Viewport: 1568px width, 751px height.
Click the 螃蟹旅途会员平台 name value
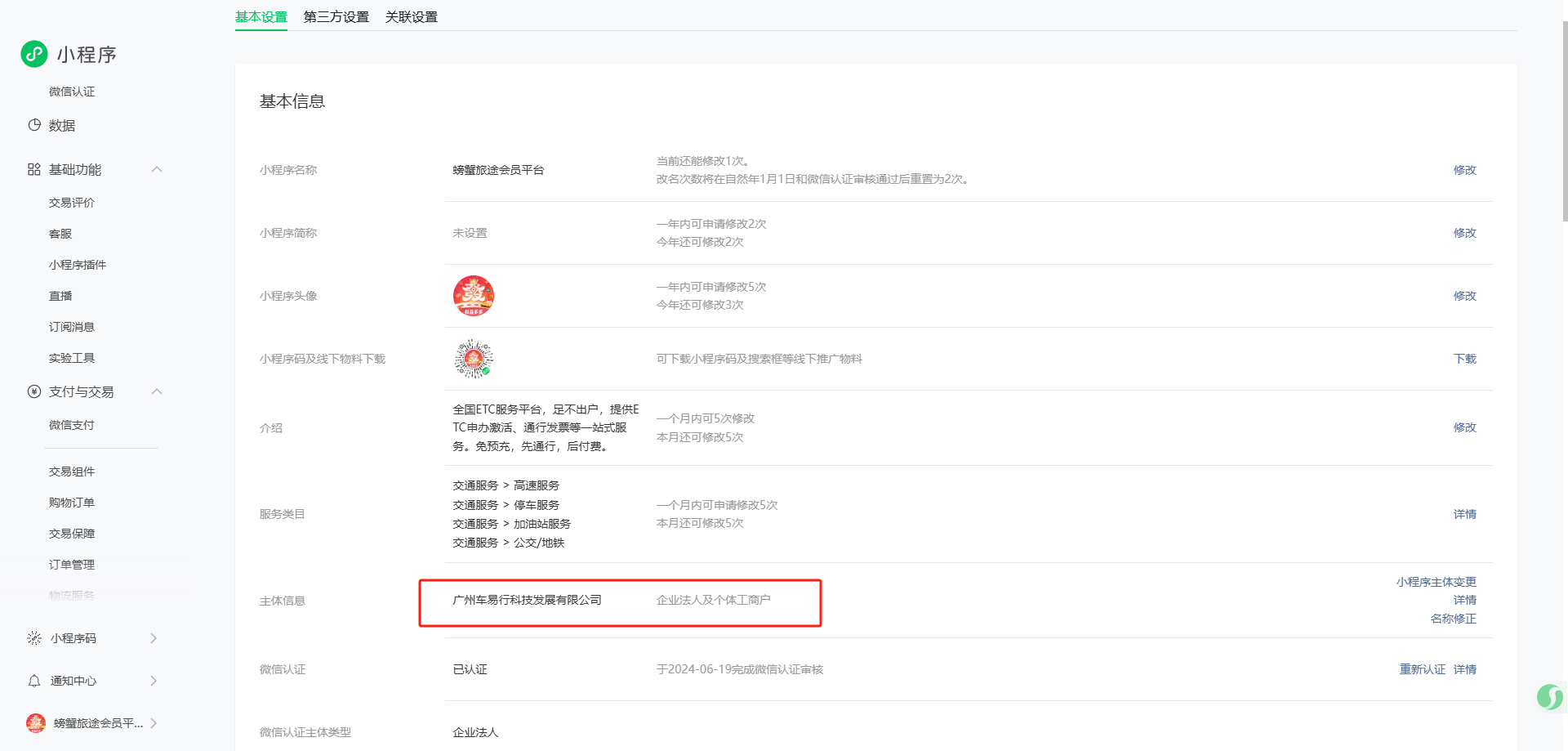(x=498, y=170)
